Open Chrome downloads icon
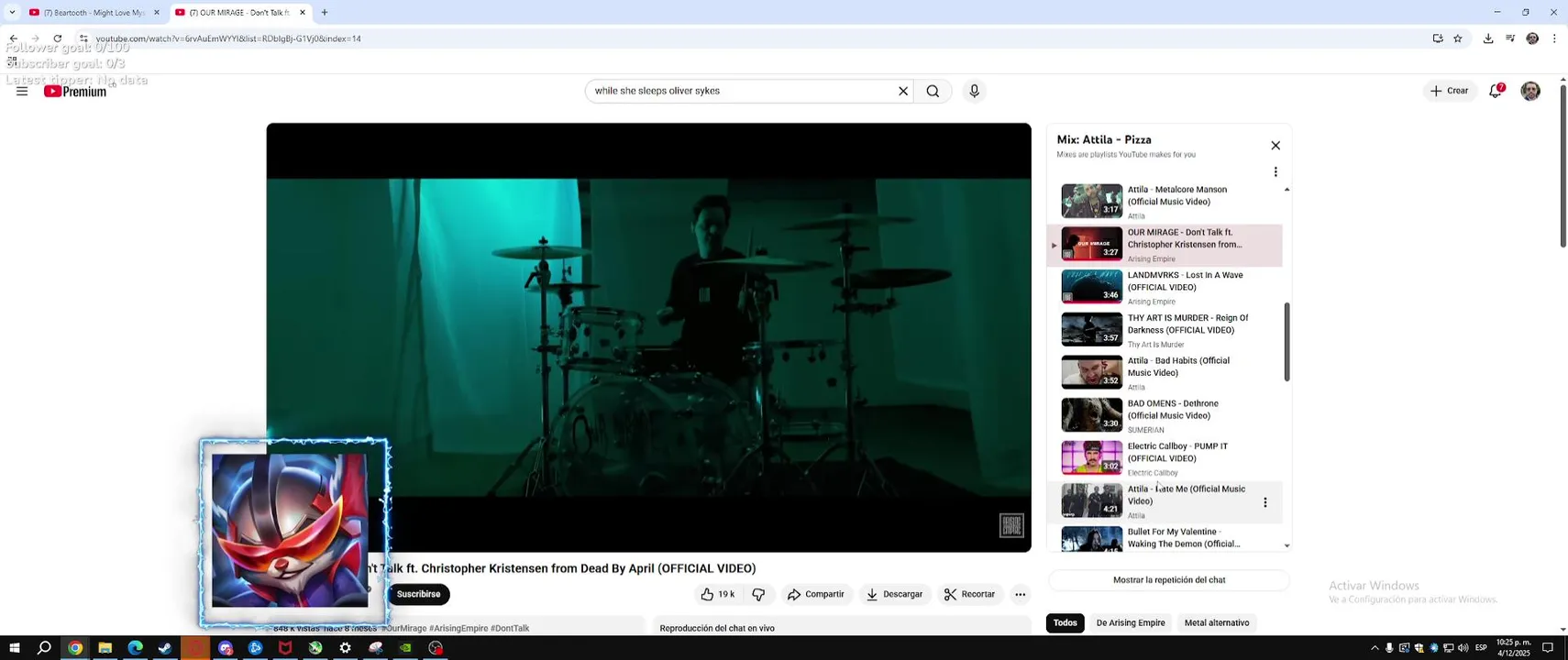The width and height of the screenshot is (1568, 660). [1488, 38]
